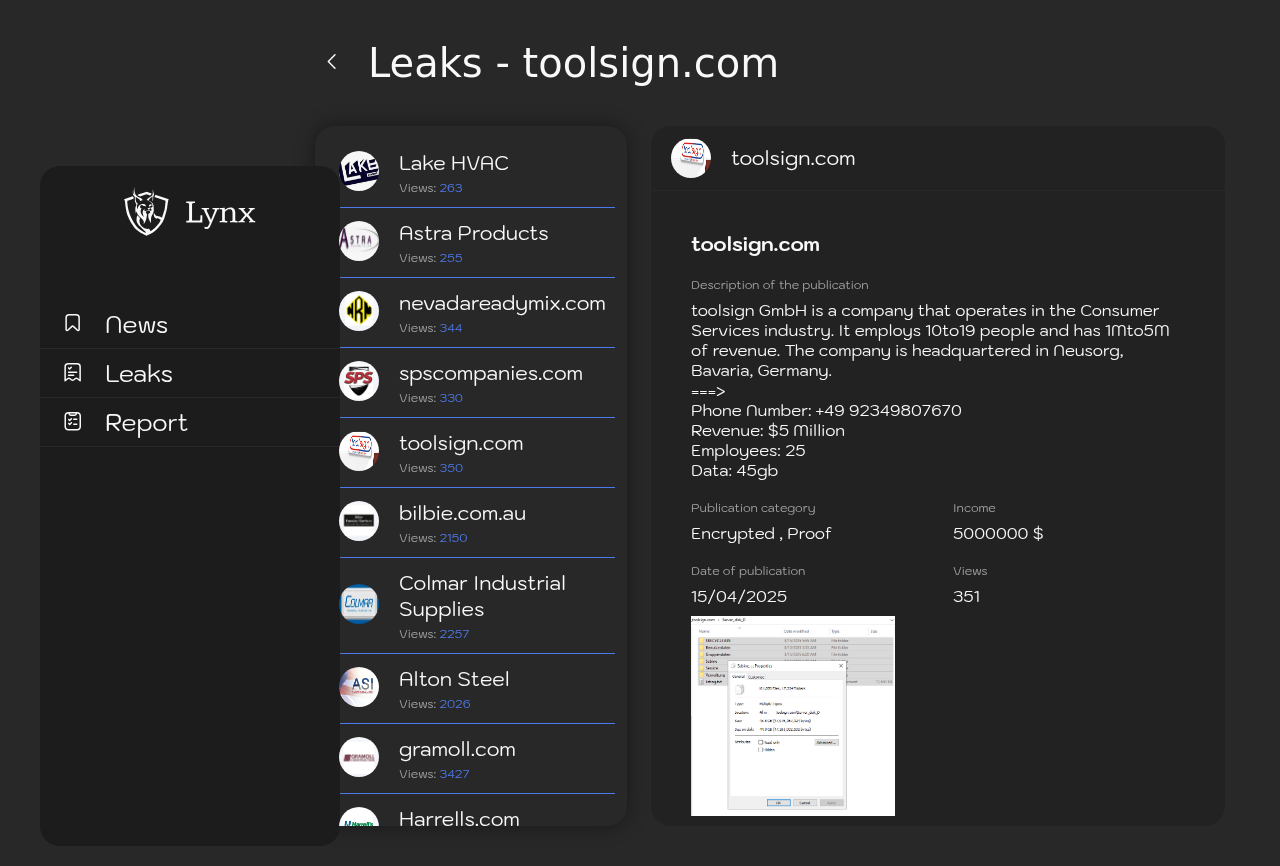1280x866 pixels.
Task: Click 'Data: 45gb' line
Action: point(734,470)
